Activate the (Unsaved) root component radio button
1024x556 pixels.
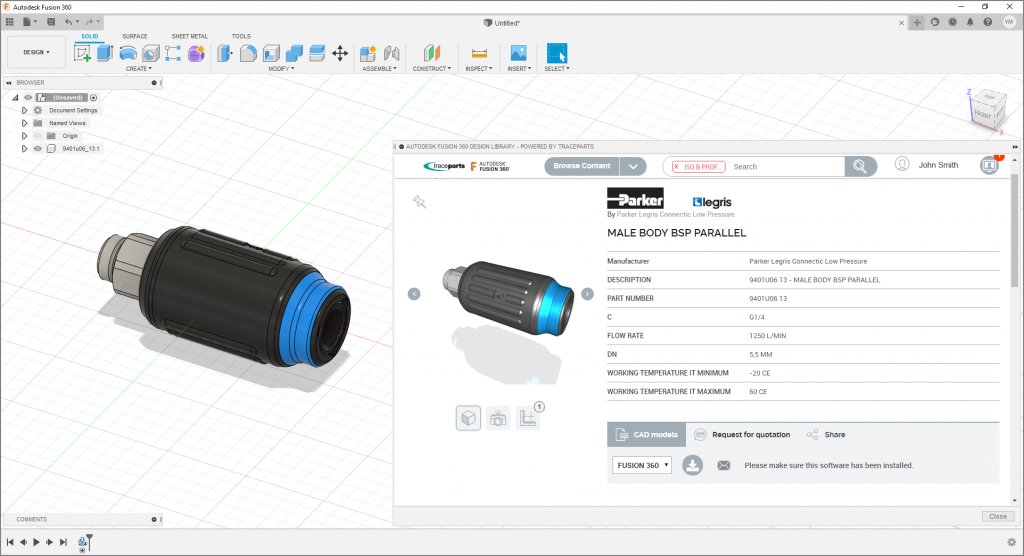[93, 97]
